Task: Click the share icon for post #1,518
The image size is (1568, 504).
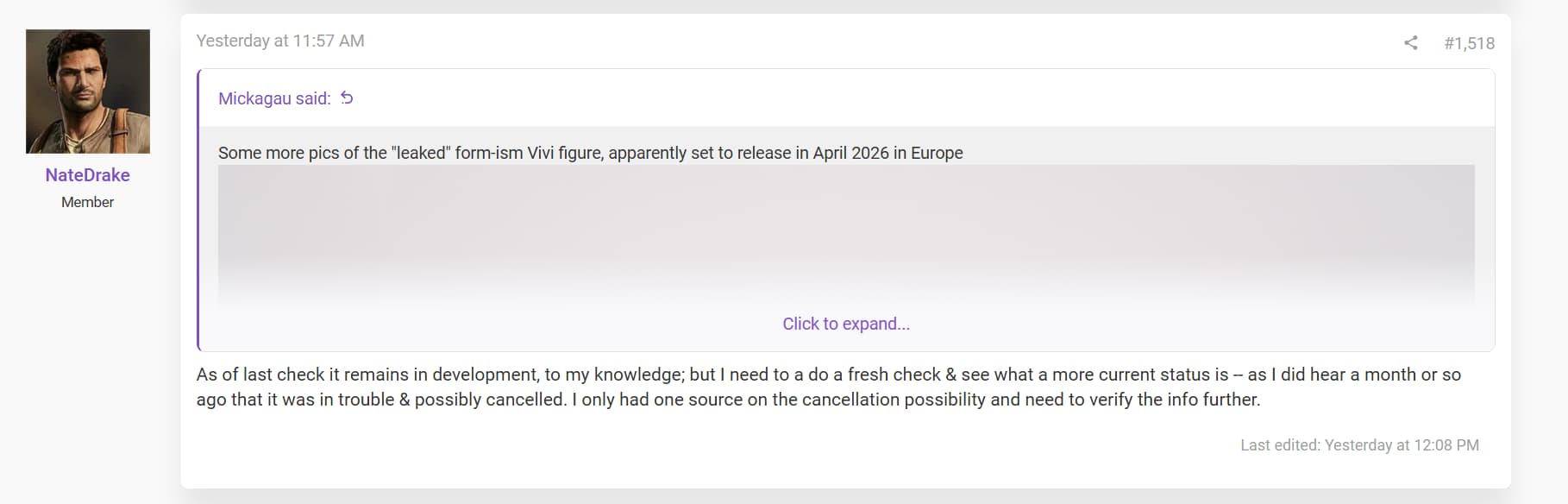Action: 1410,43
